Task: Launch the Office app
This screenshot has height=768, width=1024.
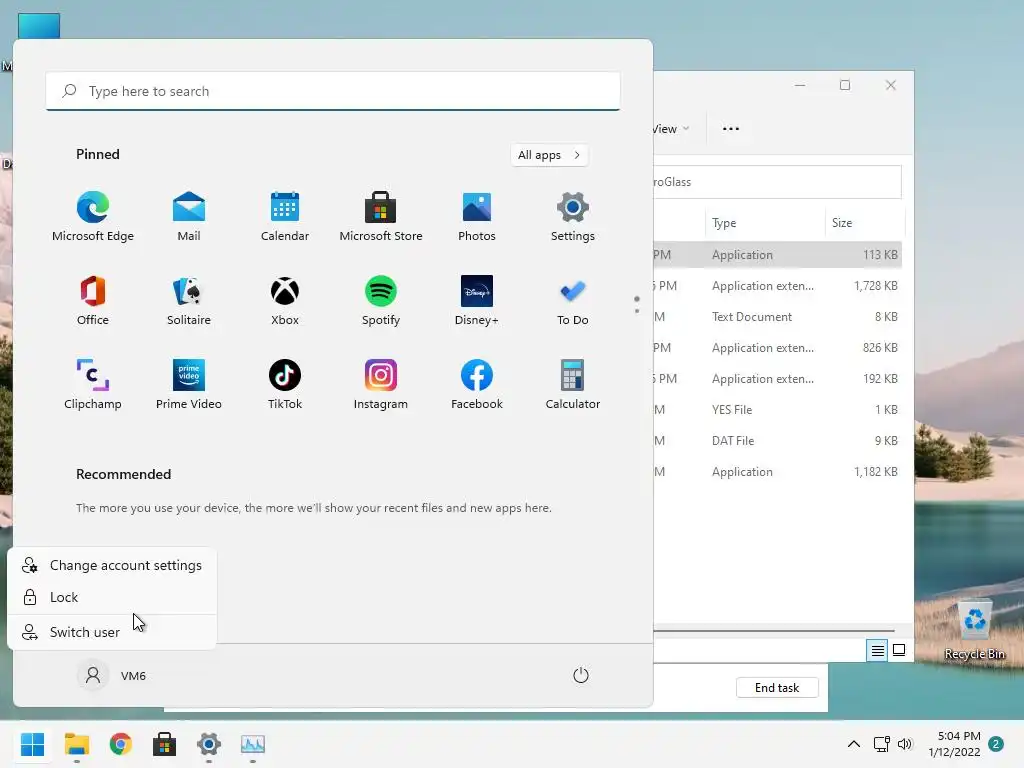Action: coord(93,300)
